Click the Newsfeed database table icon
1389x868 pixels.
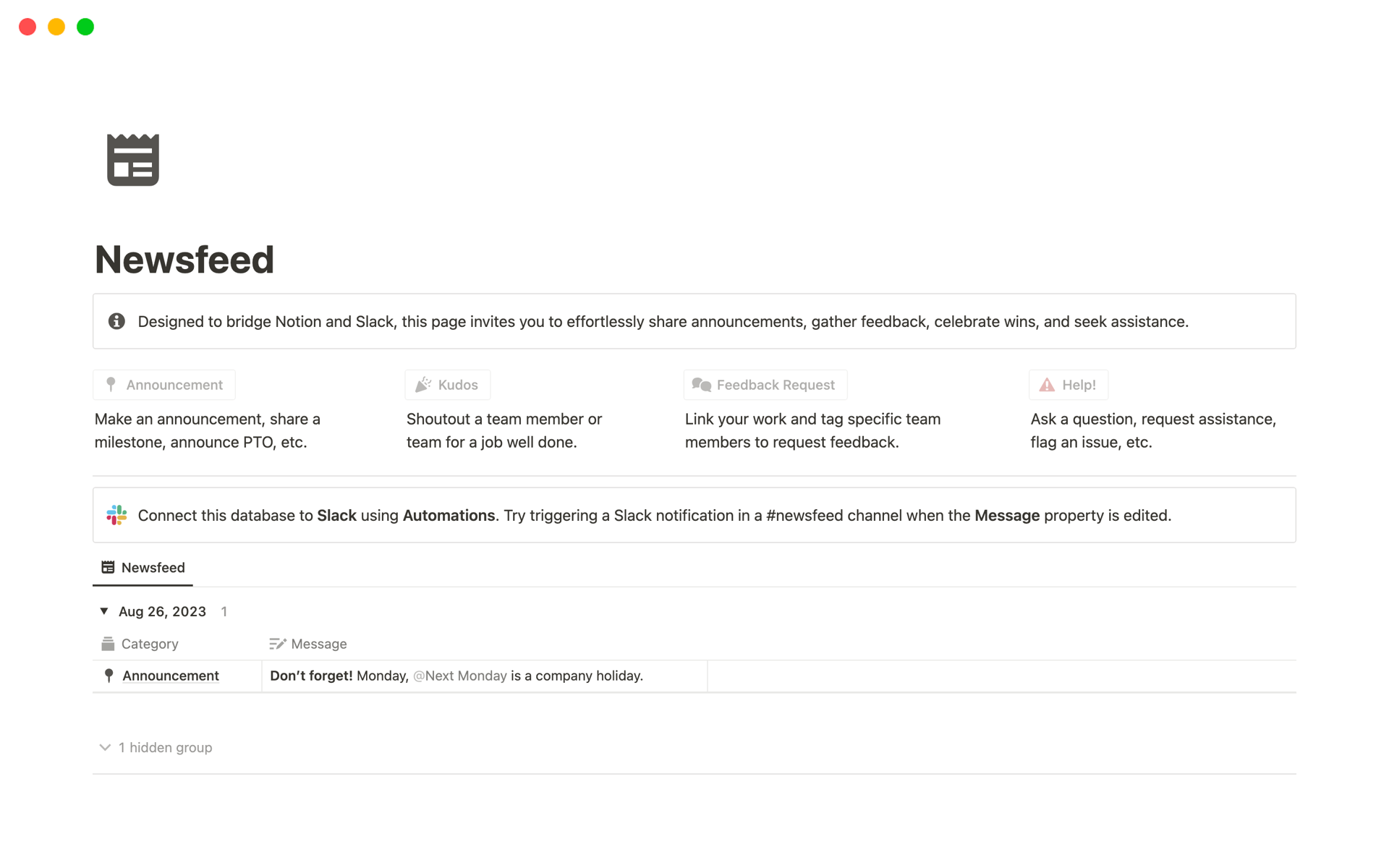pos(108,567)
